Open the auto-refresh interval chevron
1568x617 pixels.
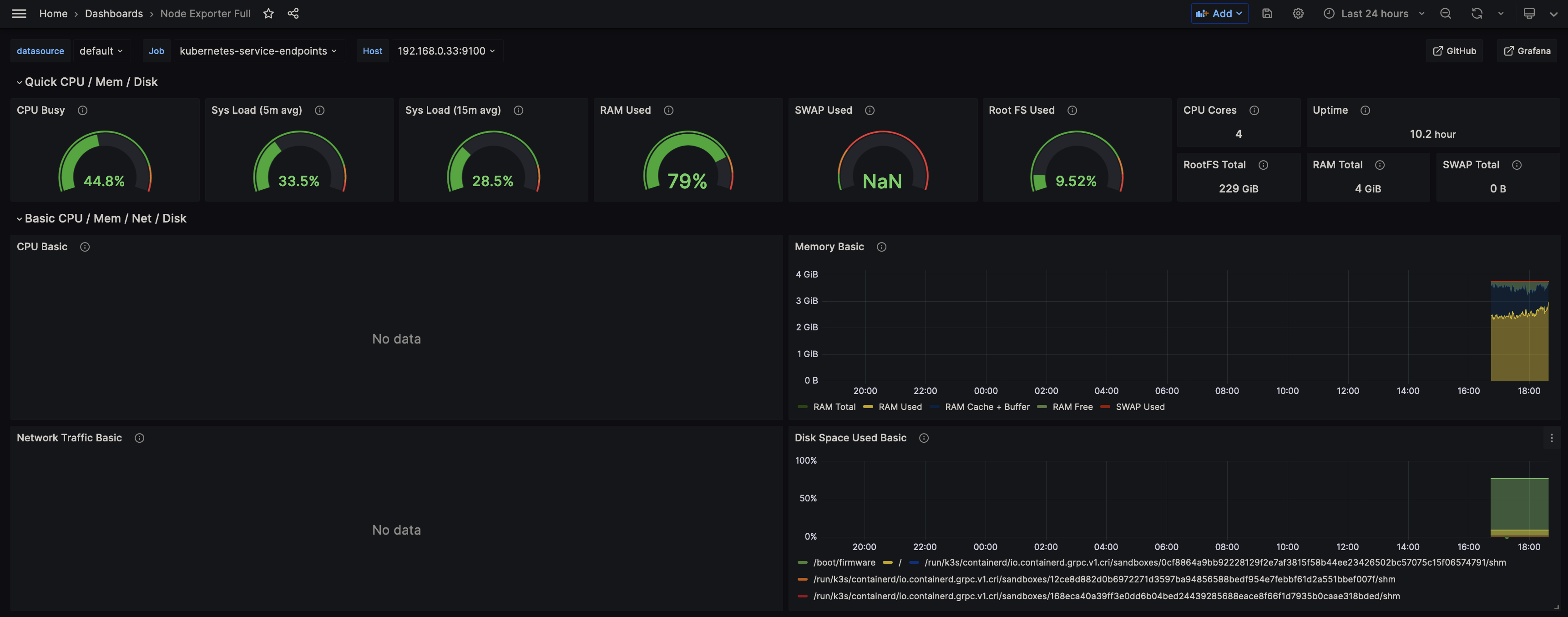(1501, 13)
